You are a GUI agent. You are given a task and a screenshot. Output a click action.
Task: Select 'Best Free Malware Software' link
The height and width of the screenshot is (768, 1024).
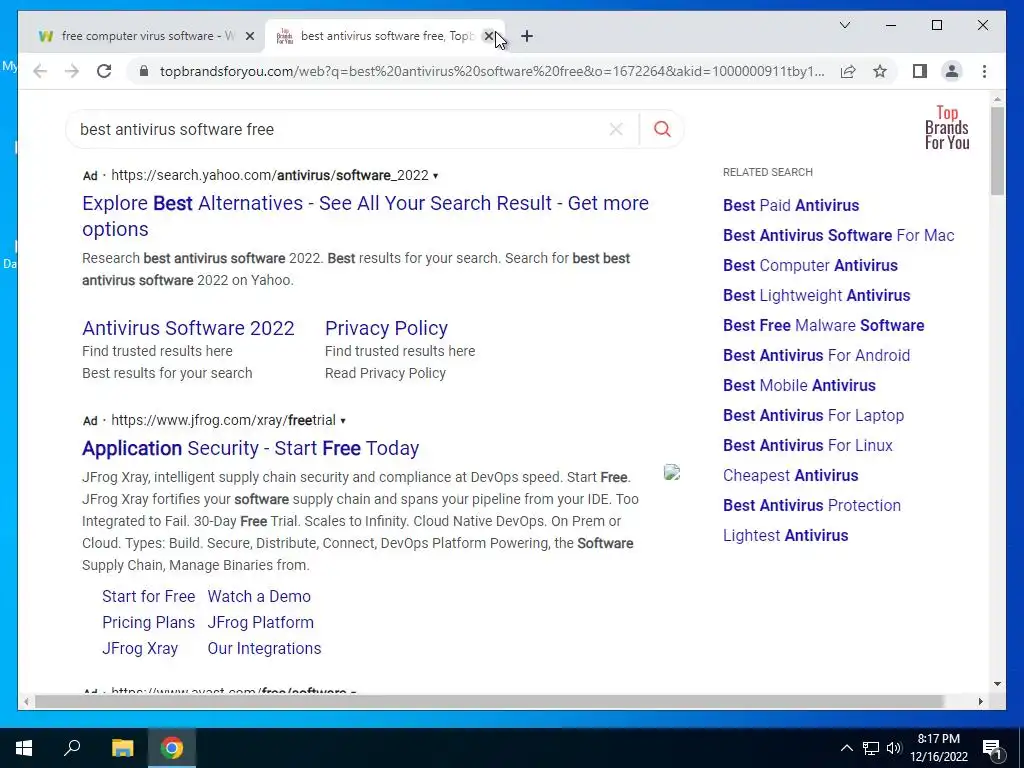(824, 325)
